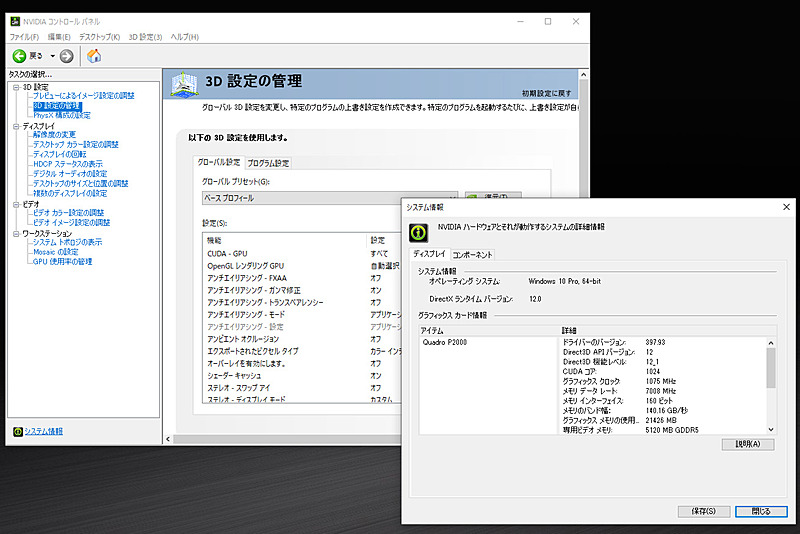Select 複数のディスプレイの設定 tree item
The image size is (800, 534).
tap(70, 193)
